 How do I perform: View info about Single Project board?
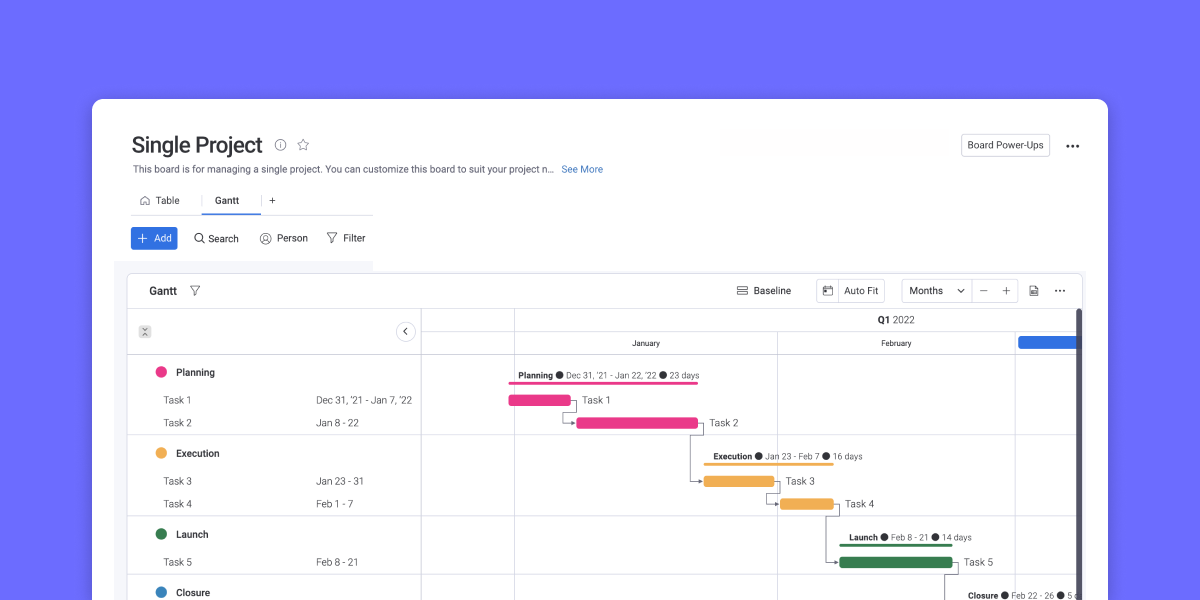point(280,145)
